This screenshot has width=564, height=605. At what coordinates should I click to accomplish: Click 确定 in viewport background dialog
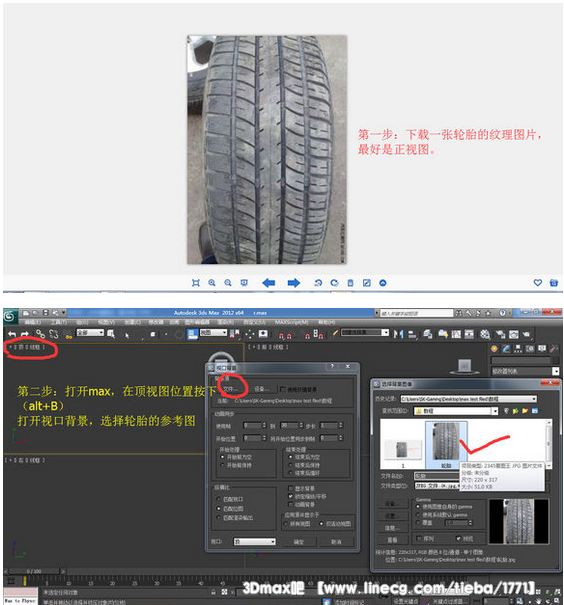click(299, 542)
